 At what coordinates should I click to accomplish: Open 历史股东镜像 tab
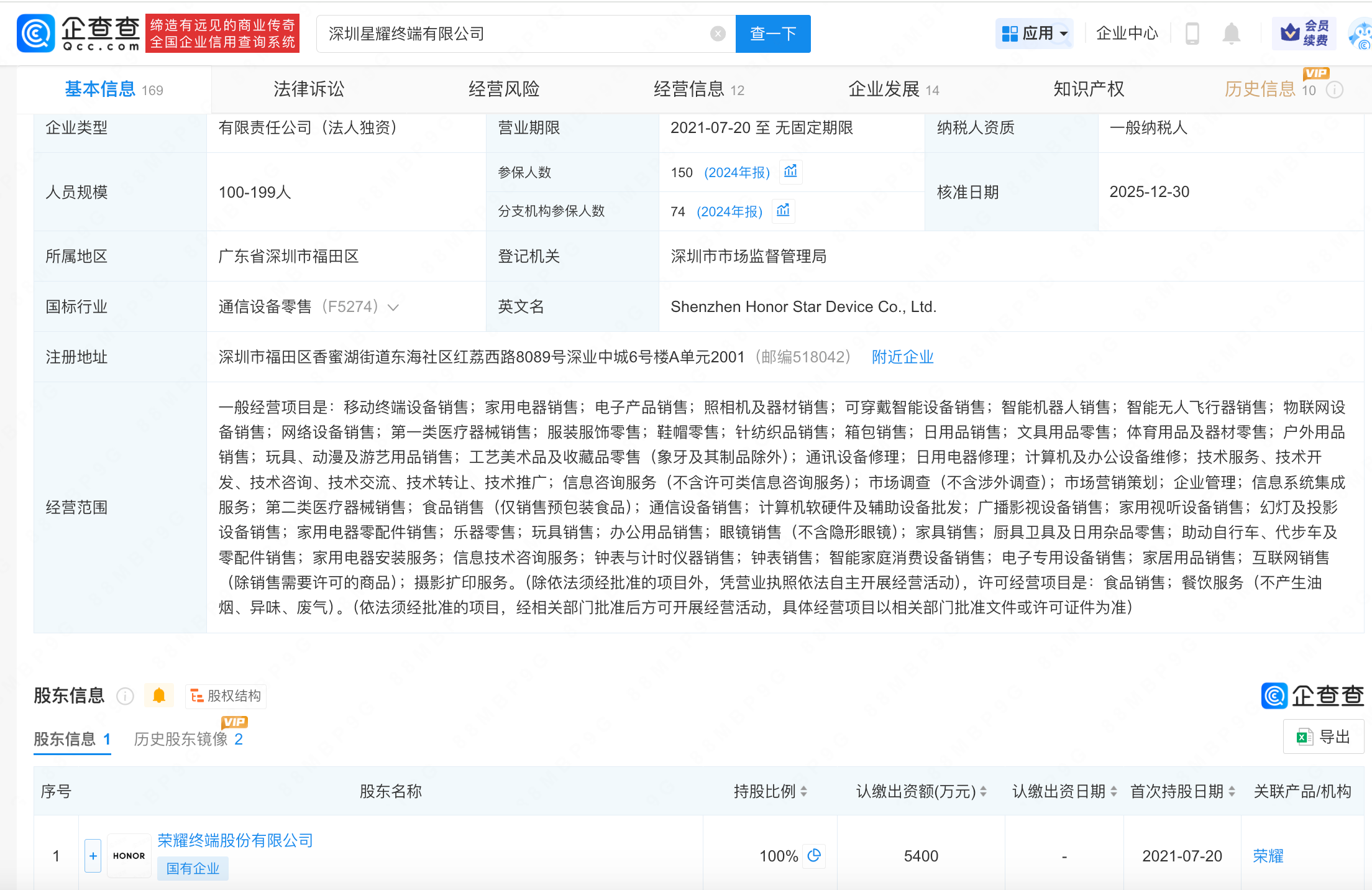click(x=188, y=739)
